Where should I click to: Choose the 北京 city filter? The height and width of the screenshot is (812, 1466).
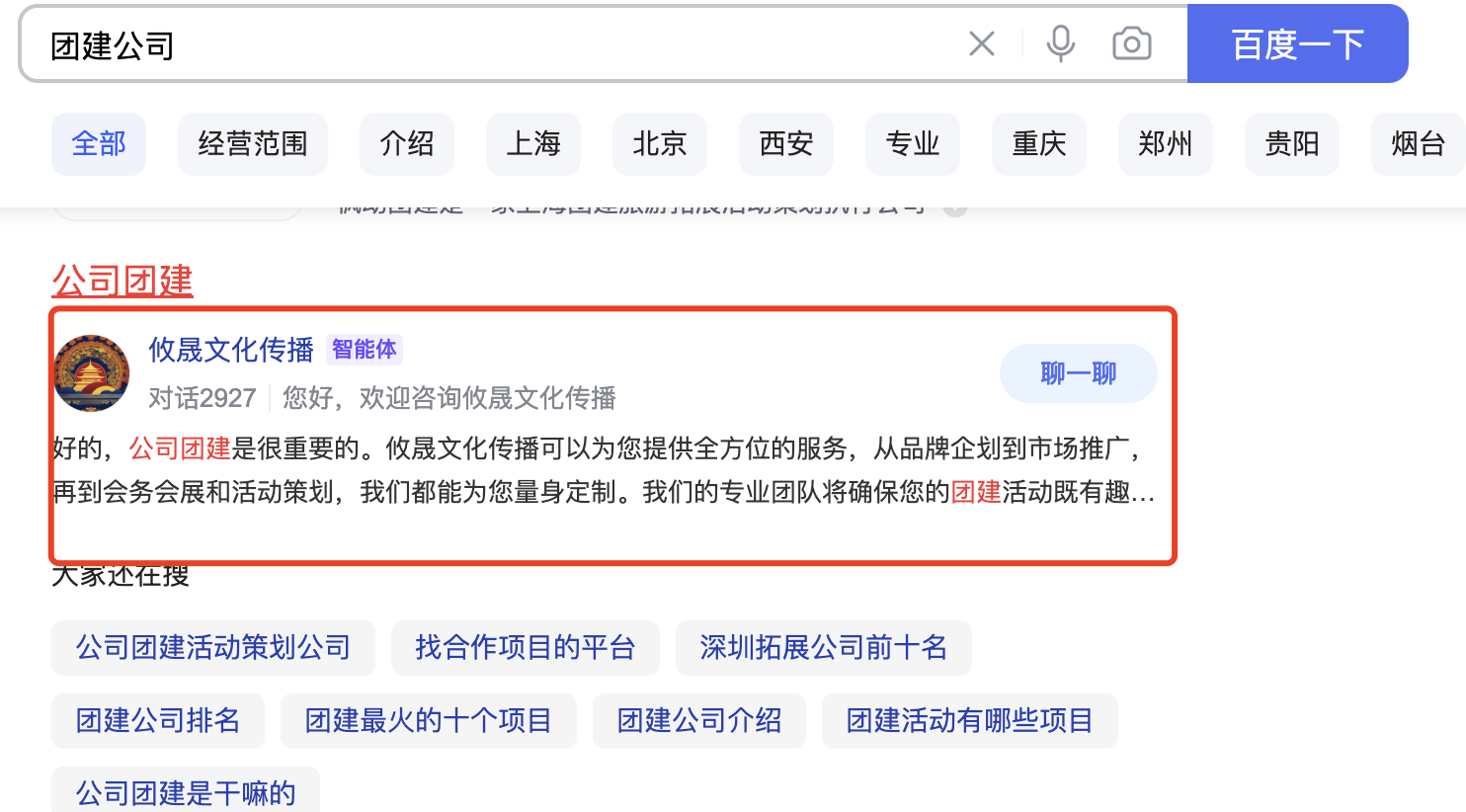659,144
